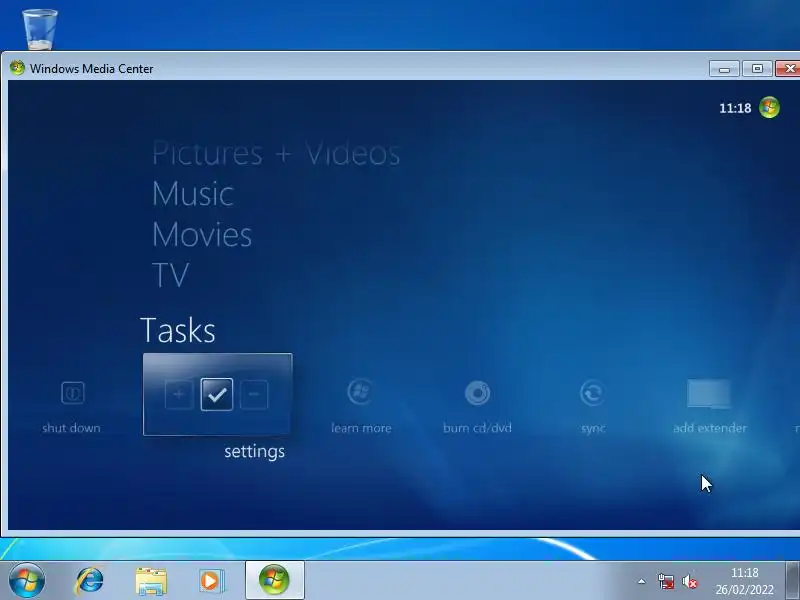
Task: Open the Windows Start menu orb
Action: click(x=27, y=580)
